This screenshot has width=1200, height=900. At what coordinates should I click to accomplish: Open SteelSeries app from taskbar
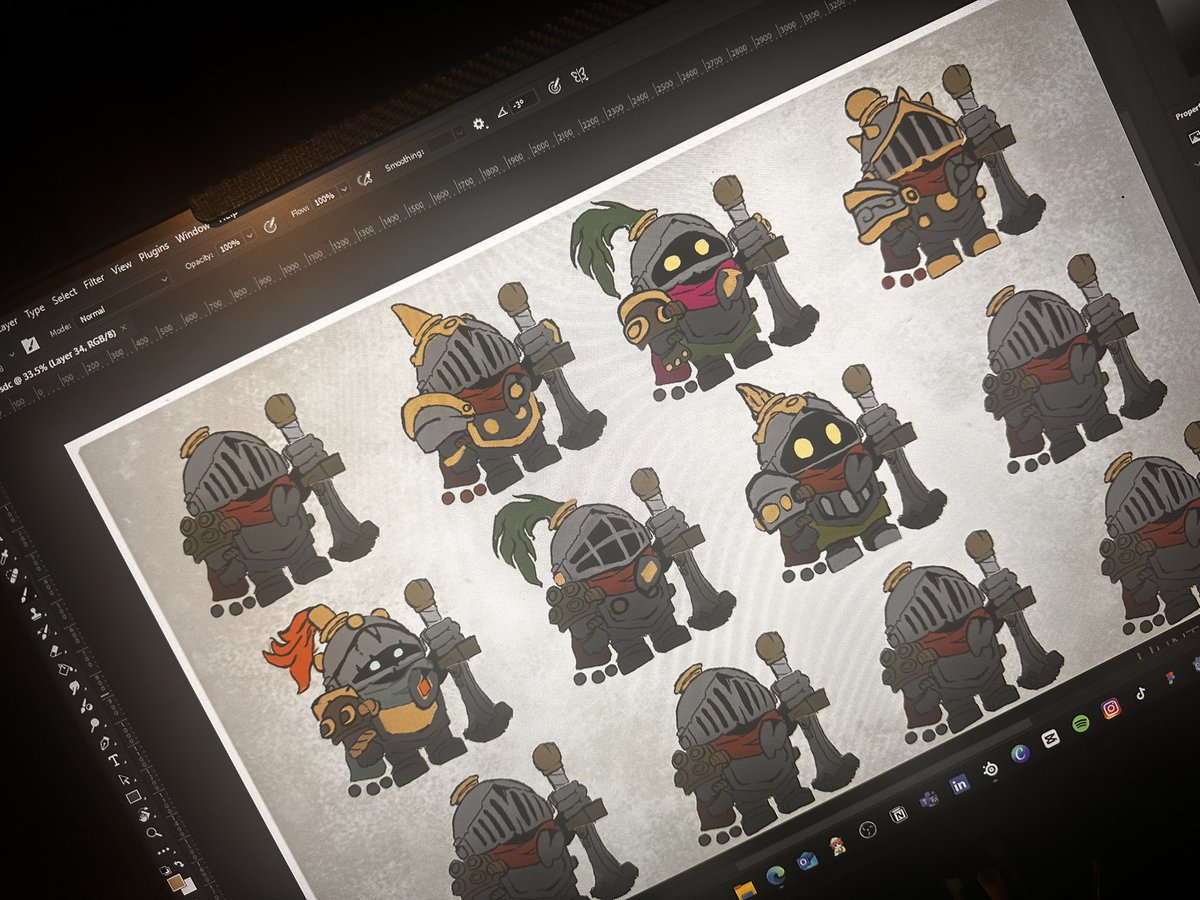coord(990,769)
